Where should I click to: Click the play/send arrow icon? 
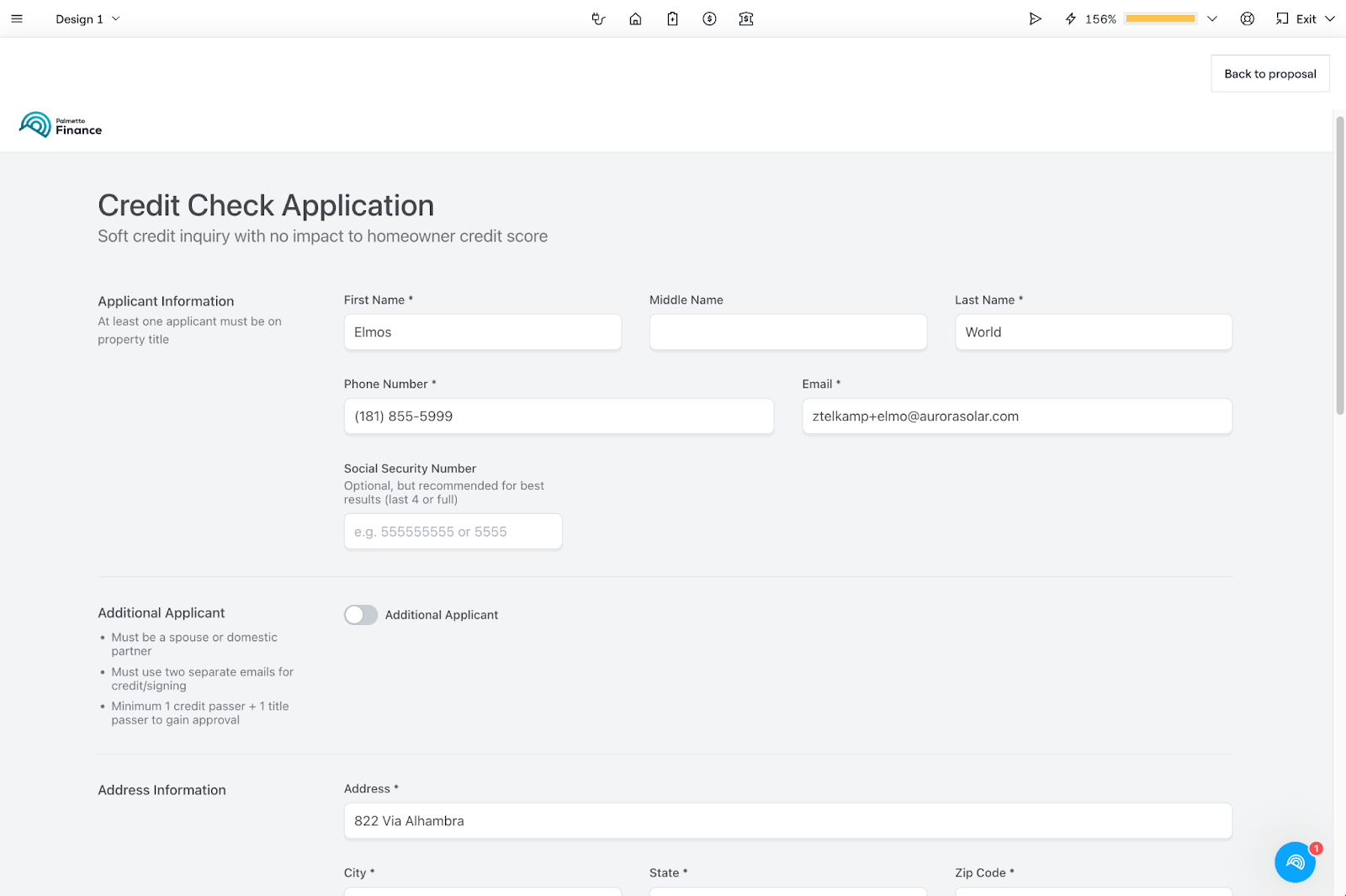tap(1035, 19)
